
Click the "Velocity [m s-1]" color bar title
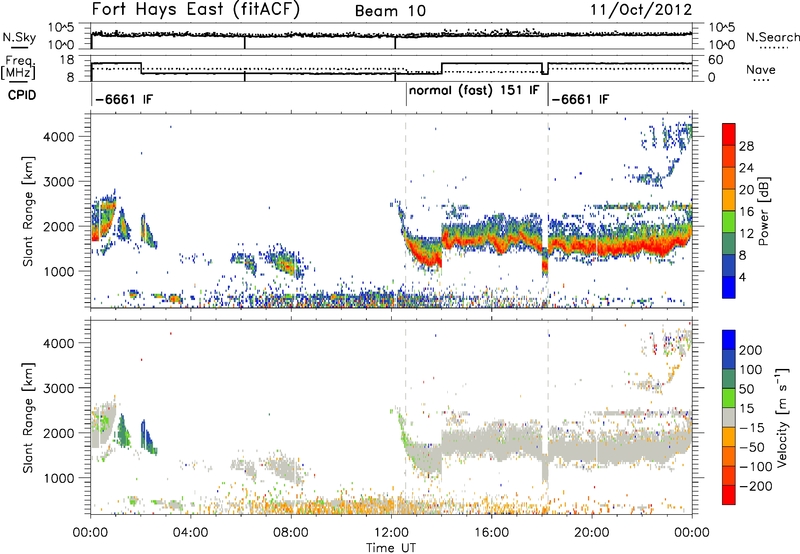tap(783, 417)
